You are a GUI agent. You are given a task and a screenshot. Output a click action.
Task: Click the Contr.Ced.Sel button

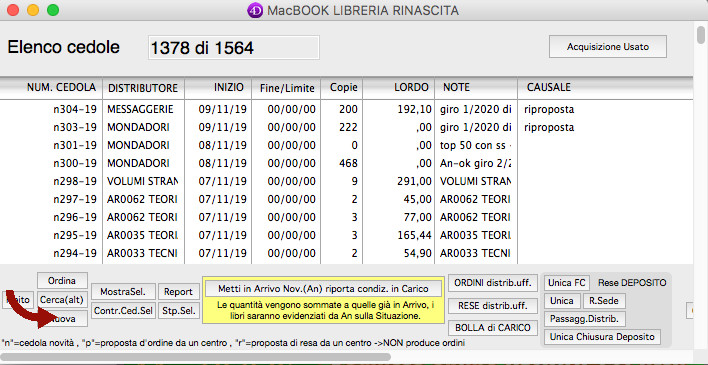coord(123,311)
